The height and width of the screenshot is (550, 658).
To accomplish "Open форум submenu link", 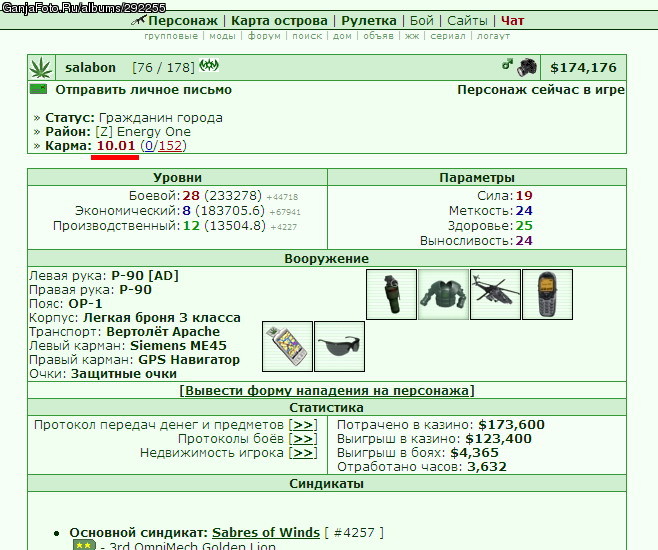I will click(264, 36).
